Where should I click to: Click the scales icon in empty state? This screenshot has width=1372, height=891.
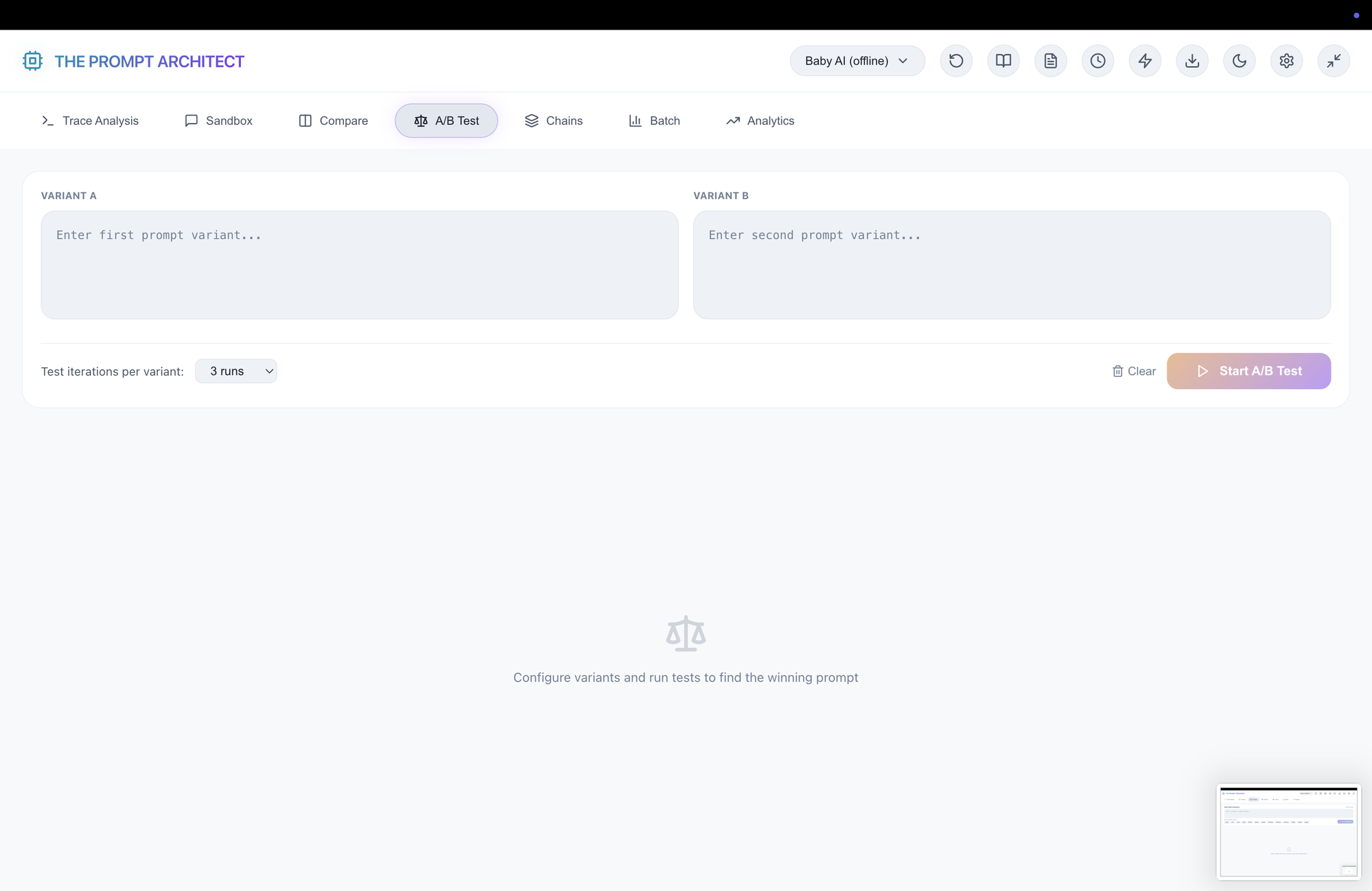point(686,634)
